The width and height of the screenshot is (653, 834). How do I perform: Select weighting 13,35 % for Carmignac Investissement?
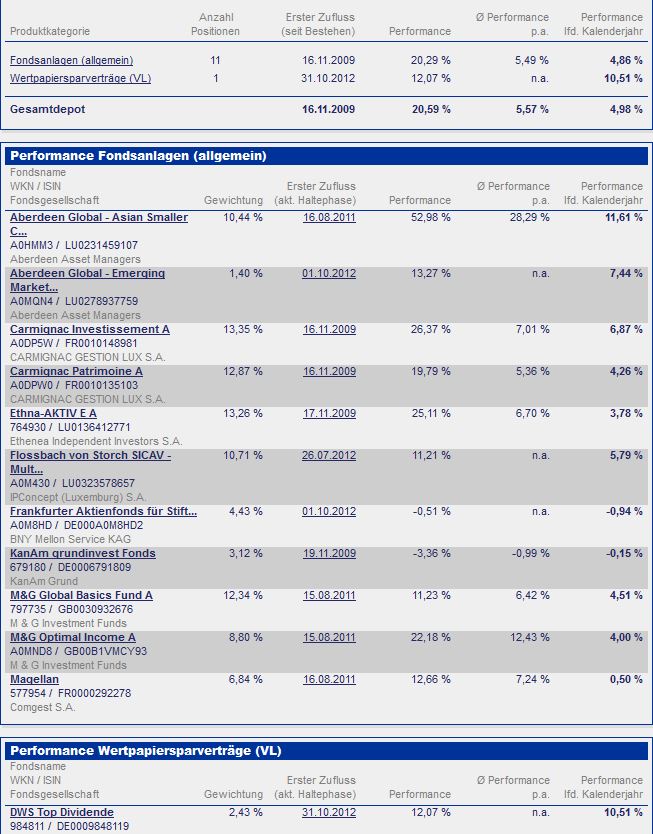(243, 329)
